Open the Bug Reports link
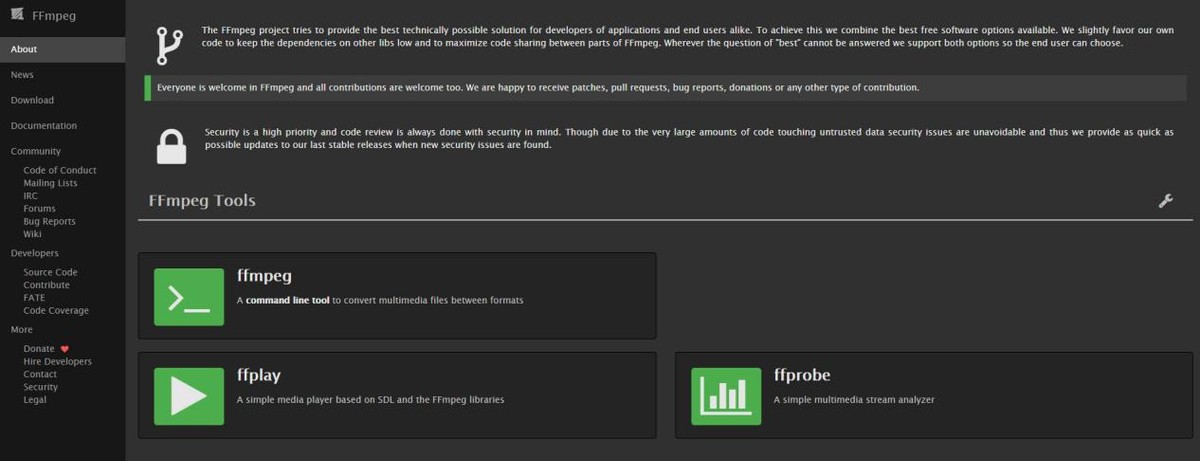Image resolution: width=1200 pixels, height=461 pixels. [x=49, y=221]
